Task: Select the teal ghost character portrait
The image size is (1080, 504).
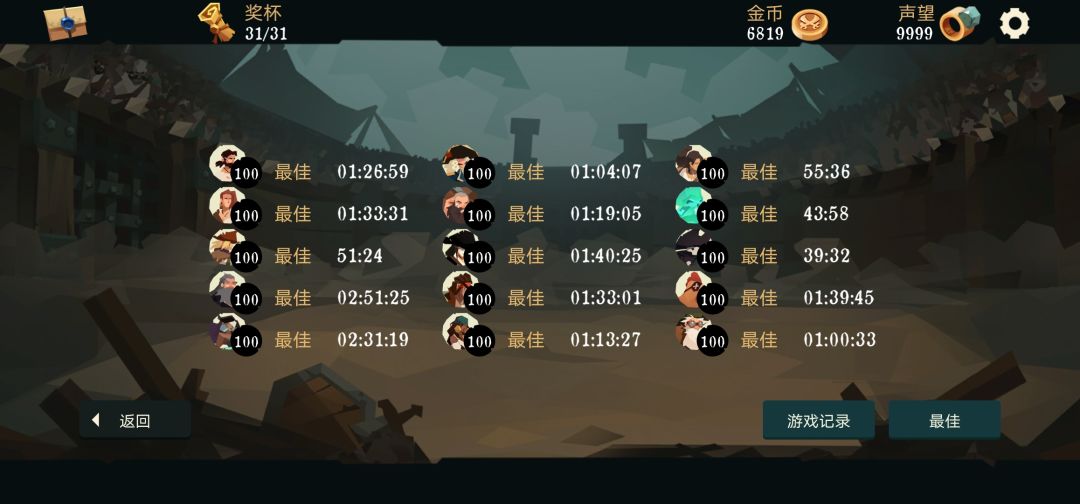Action: (693, 205)
